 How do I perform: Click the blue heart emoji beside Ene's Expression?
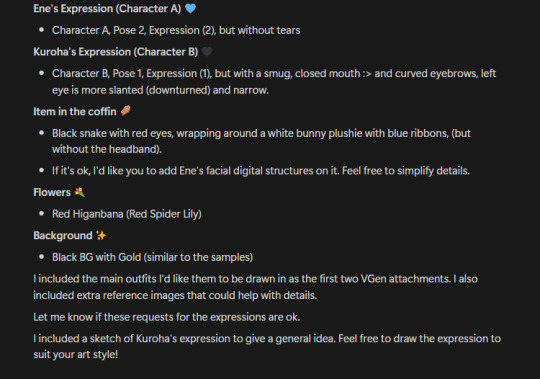point(190,8)
